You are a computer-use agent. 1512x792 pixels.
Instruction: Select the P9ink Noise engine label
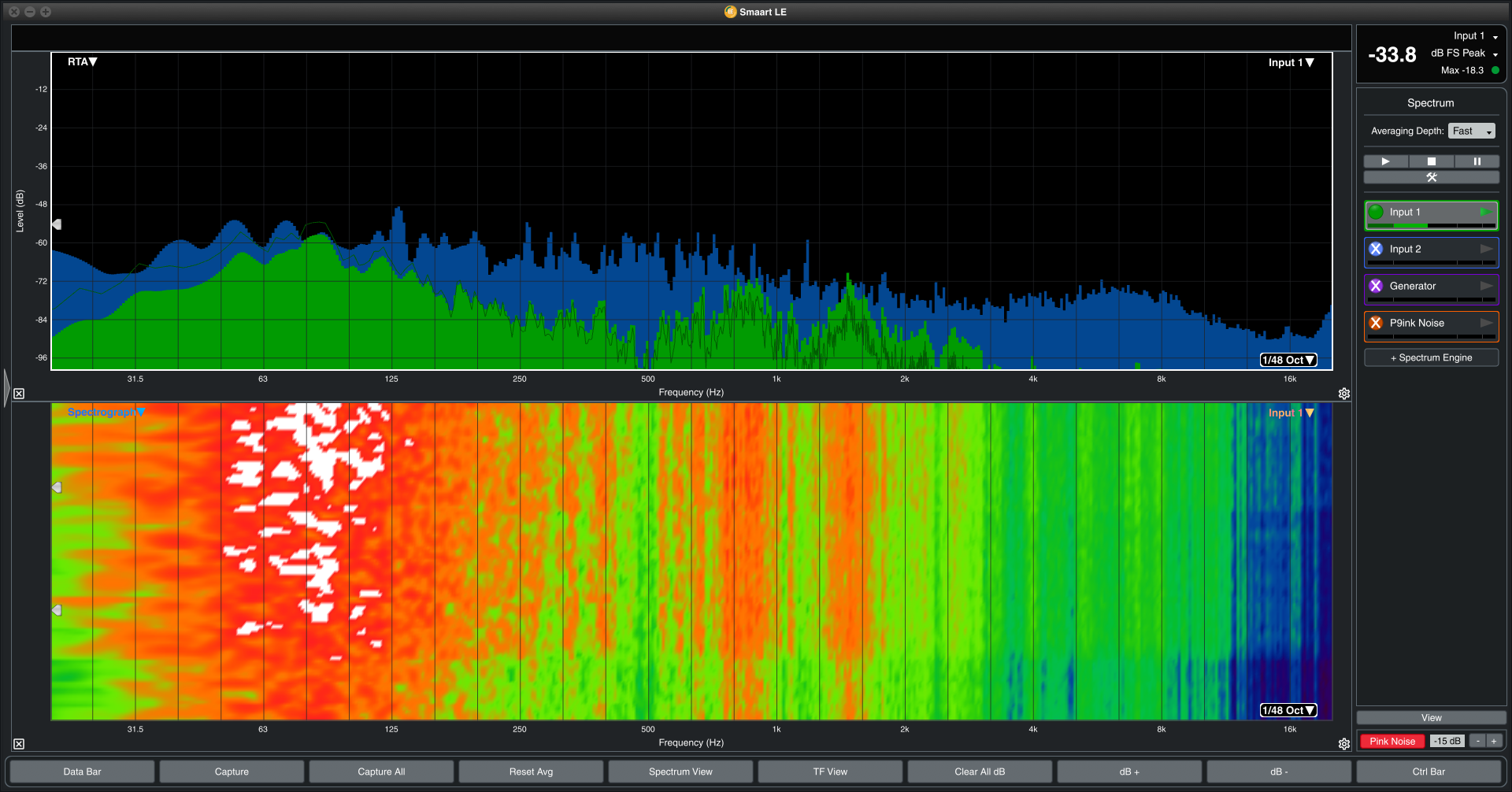click(x=1417, y=323)
